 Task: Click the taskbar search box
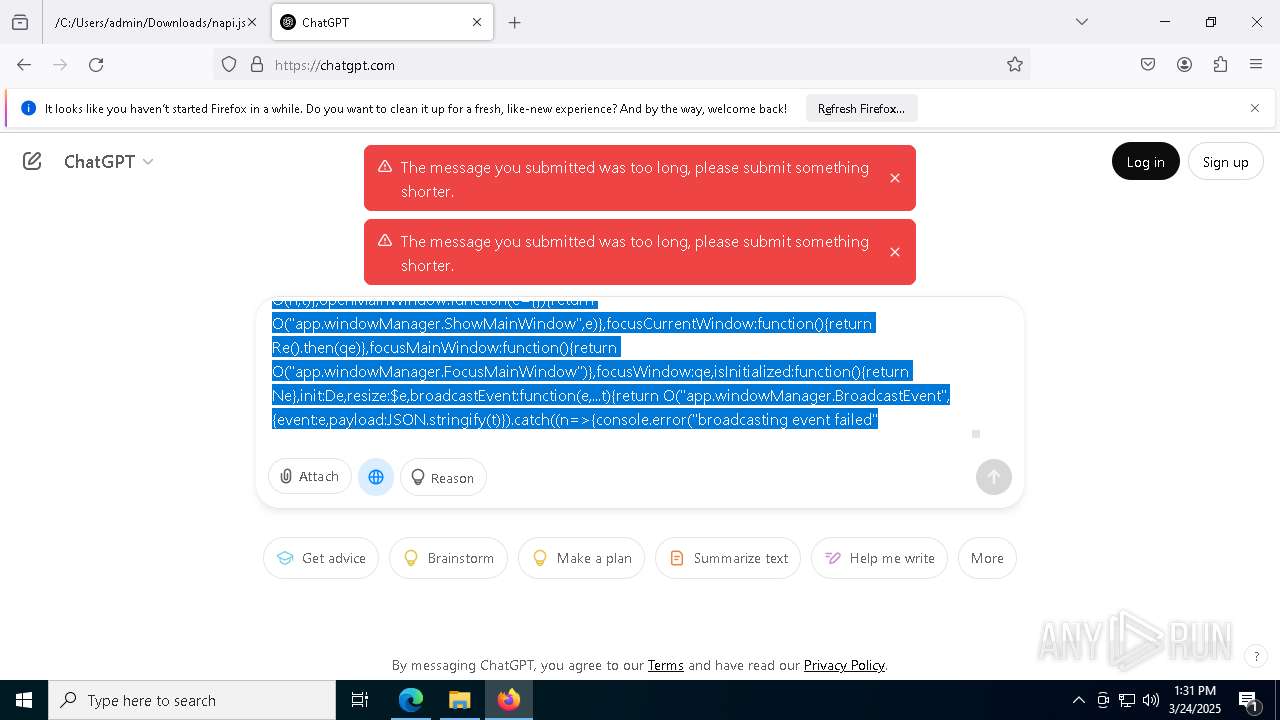click(192, 700)
